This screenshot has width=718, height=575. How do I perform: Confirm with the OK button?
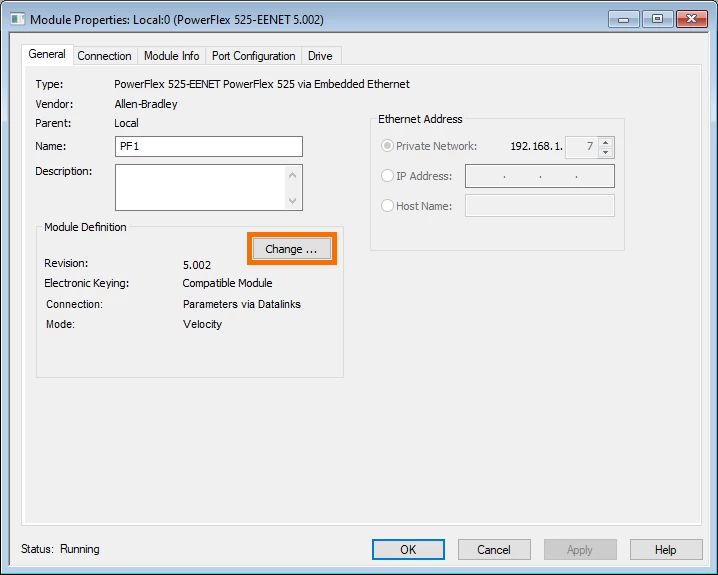pos(408,549)
